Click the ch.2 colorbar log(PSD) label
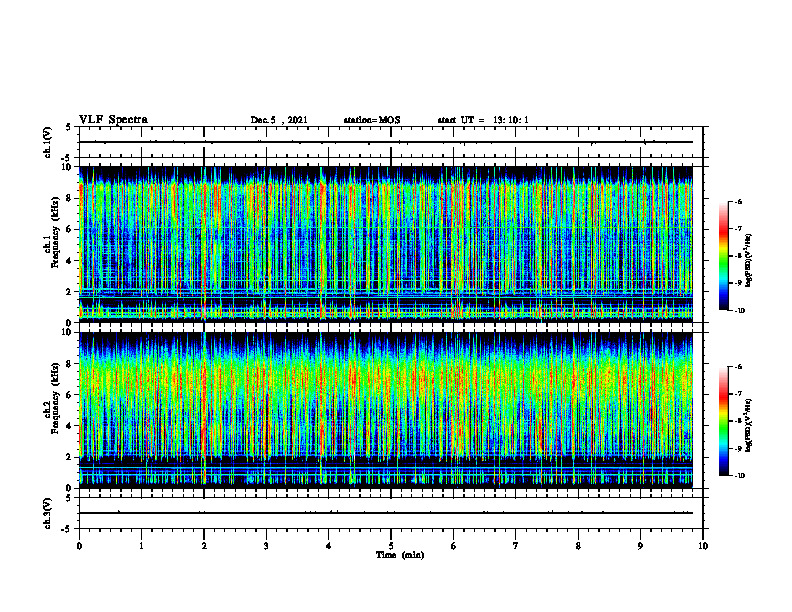 [x=749, y=425]
